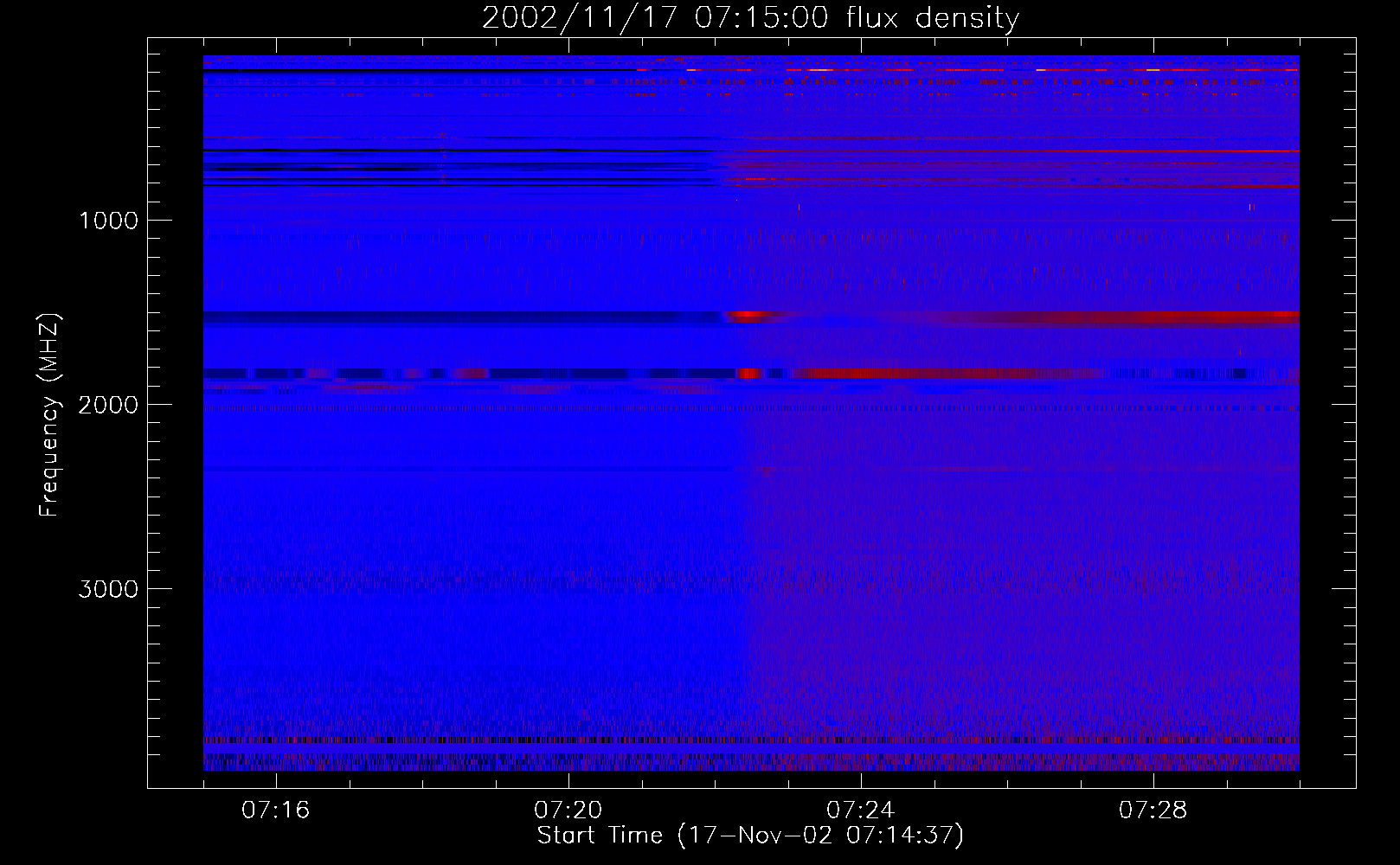
Task: Click the 'Start Time (17-Nov-02 07:14:37)' label
Action: (750, 836)
